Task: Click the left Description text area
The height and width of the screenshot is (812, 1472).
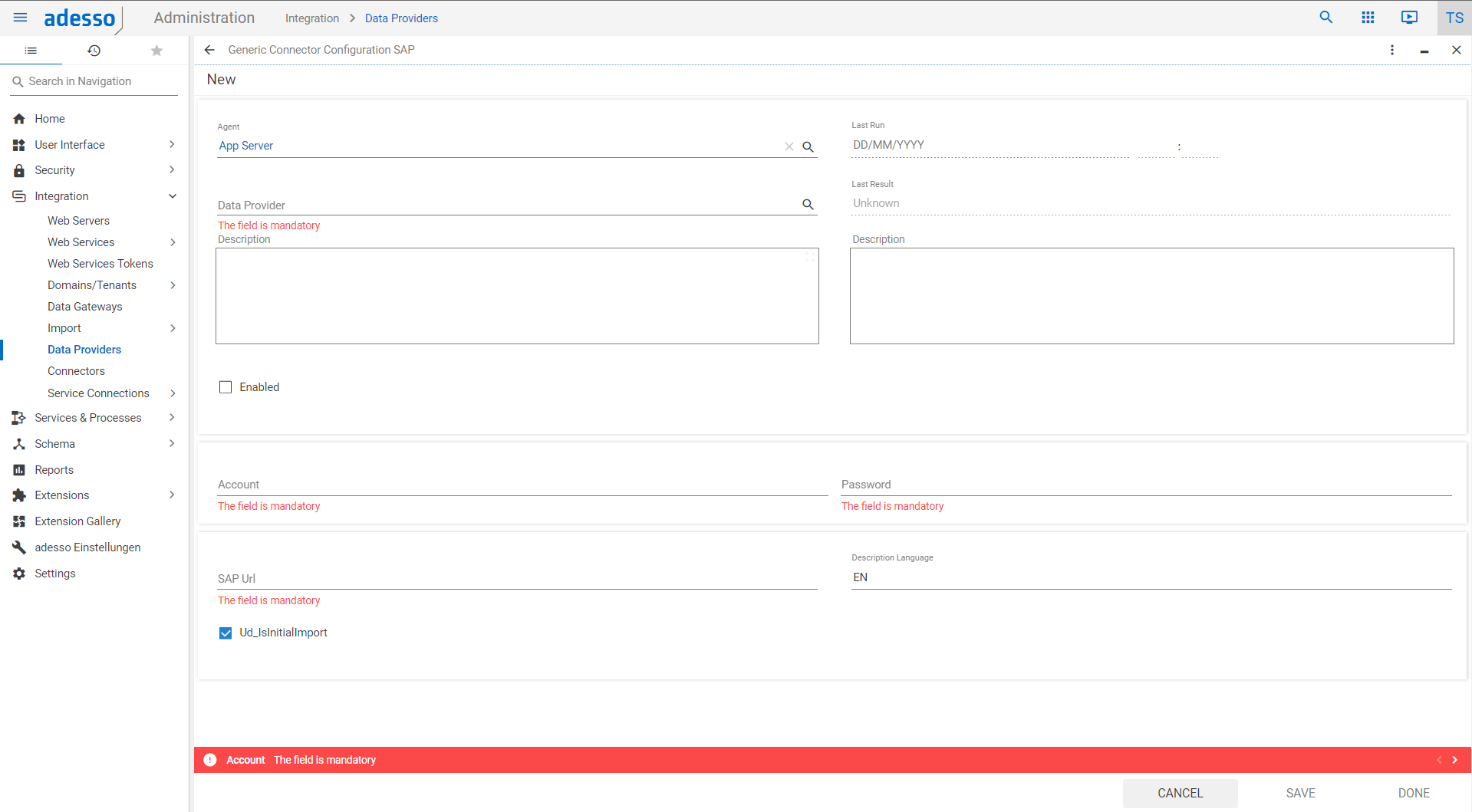Action: (x=517, y=296)
